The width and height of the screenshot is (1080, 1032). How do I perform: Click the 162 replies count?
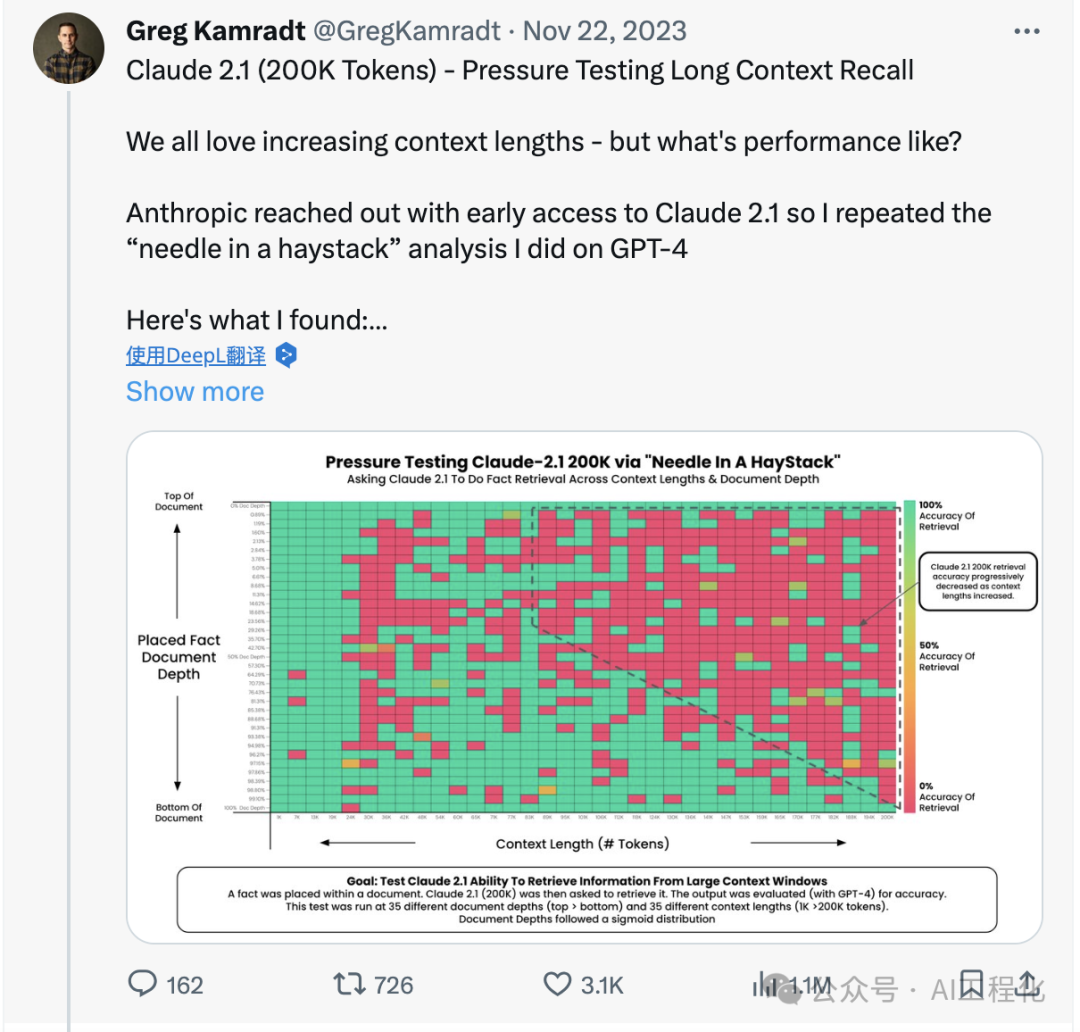tap(185, 985)
